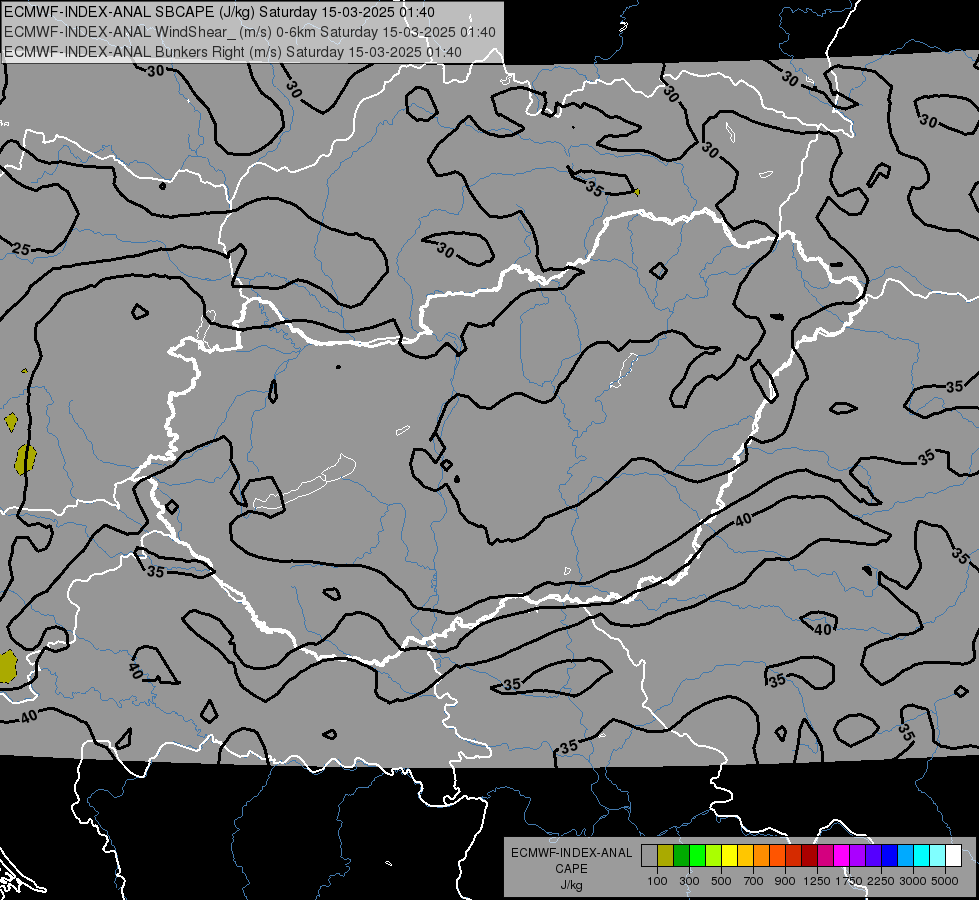Pick the indigo swatch left of 2250

tap(873, 855)
